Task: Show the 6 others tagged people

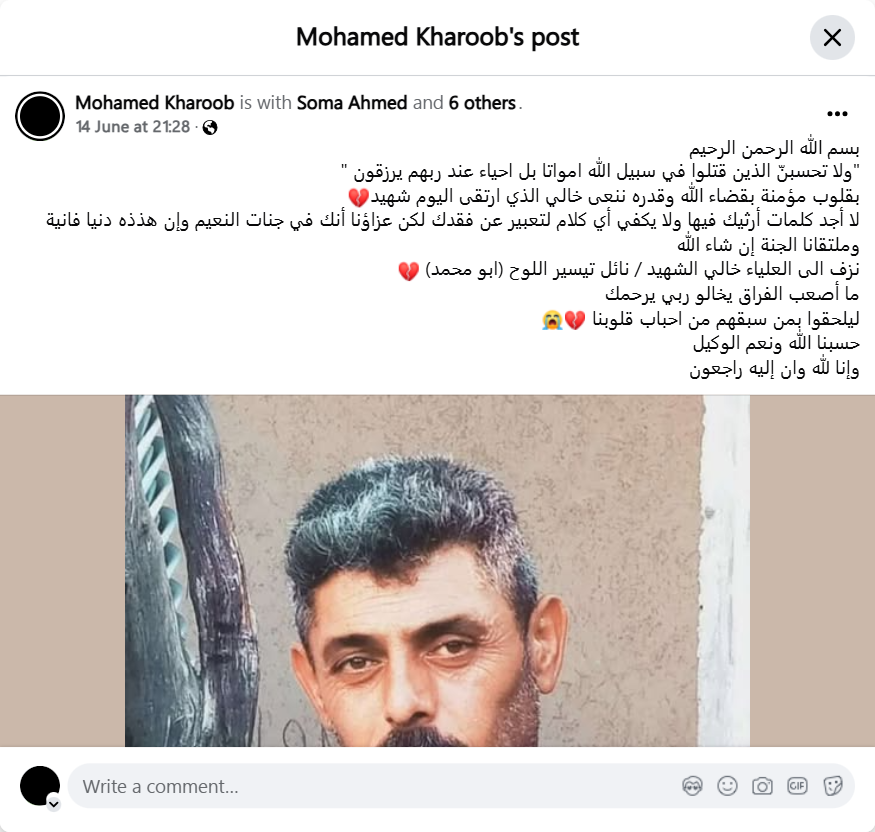Action: 482,103
